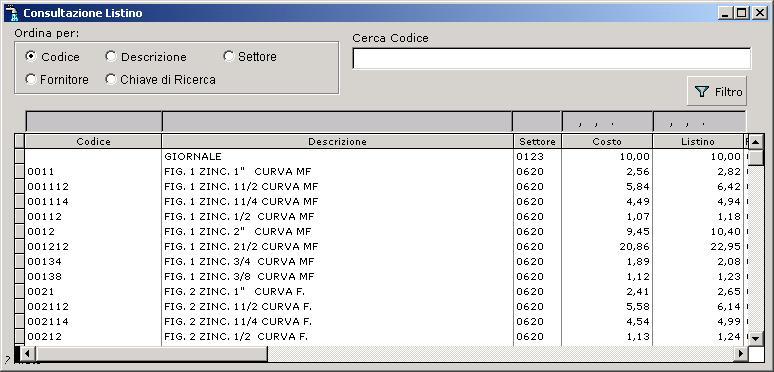
Task: Click left arrow of horizontal scrollbar
Action: [x=28, y=354]
